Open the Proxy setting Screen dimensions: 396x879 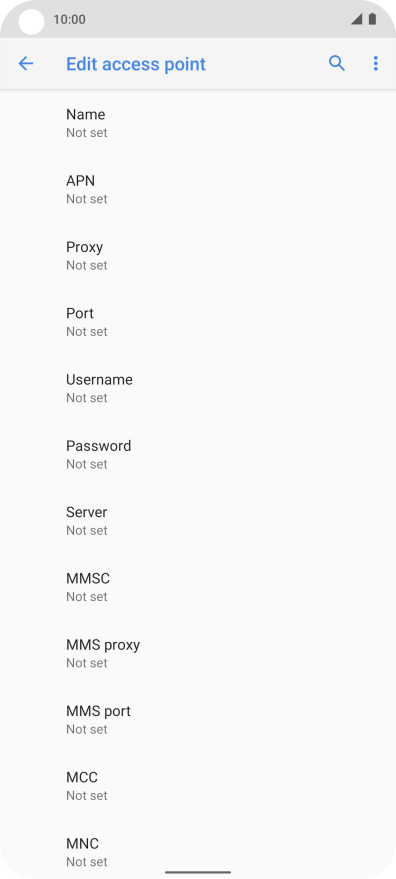(x=198, y=256)
